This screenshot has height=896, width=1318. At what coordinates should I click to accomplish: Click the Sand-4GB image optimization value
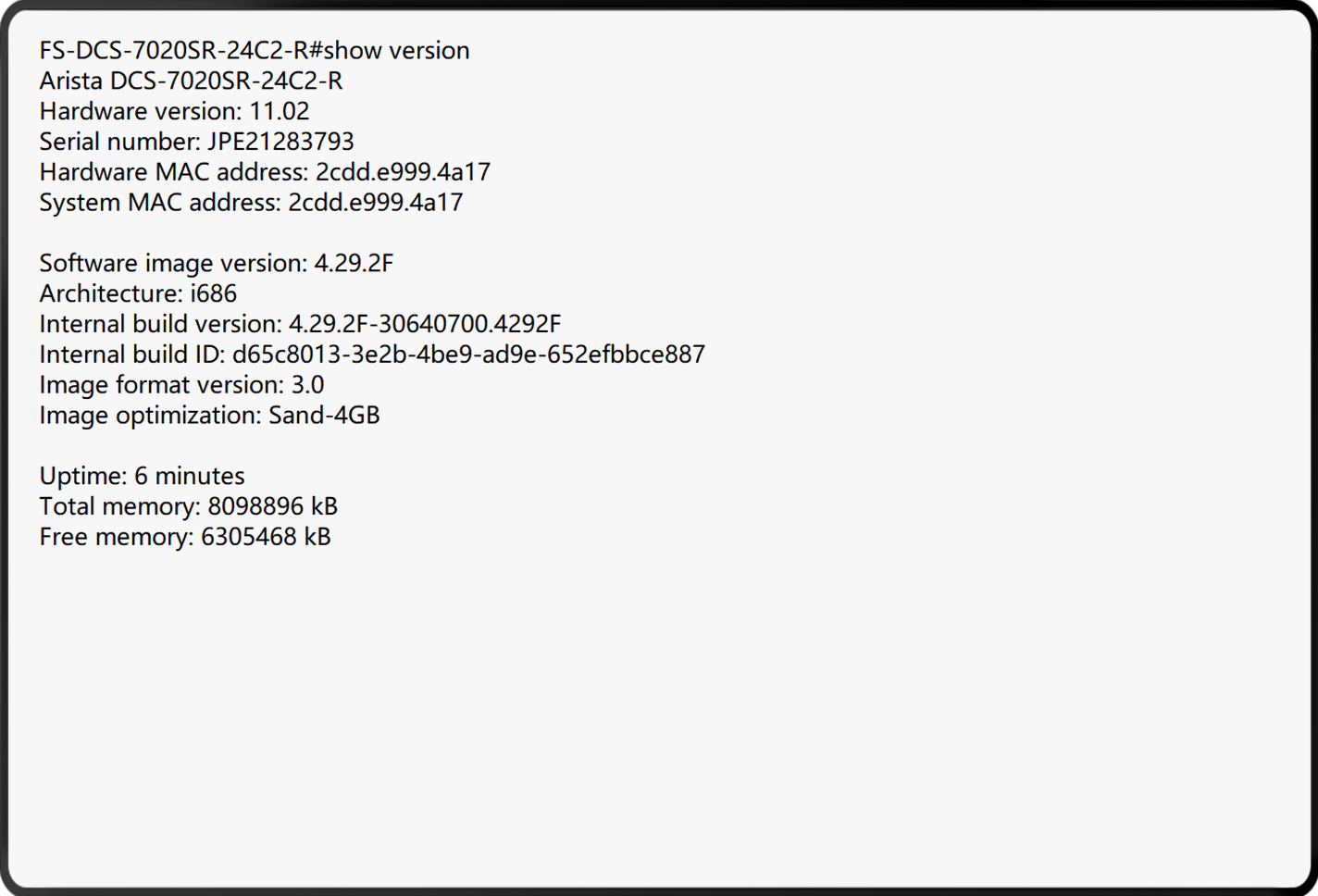coord(324,416)
